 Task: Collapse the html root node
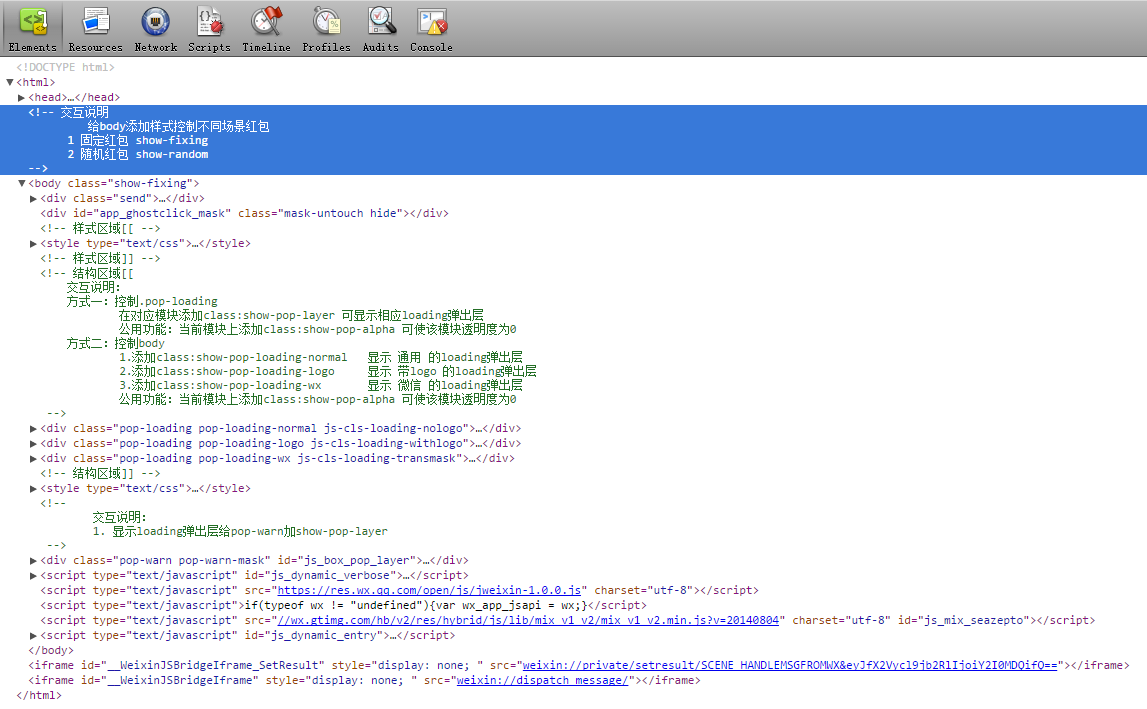pyautogui.click(x=10, y=82)
